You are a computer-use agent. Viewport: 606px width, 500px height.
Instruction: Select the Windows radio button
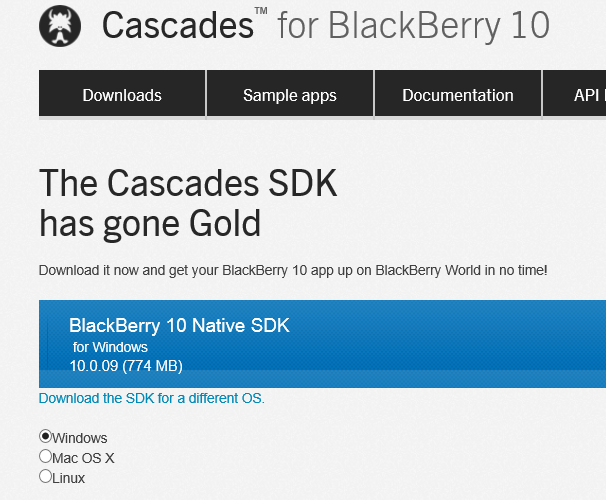click(46, 436)
